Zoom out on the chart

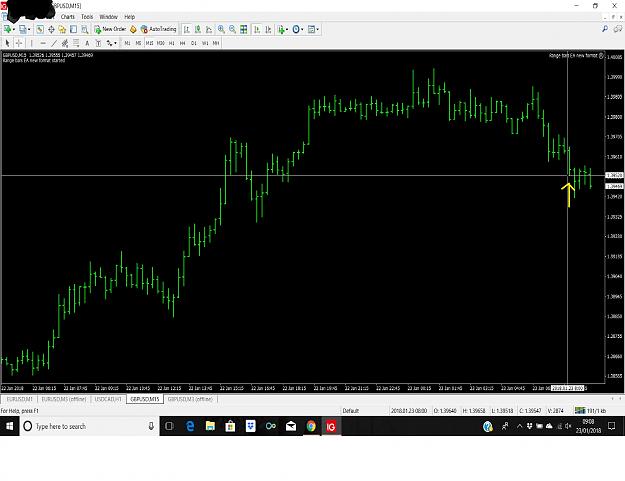232,29
